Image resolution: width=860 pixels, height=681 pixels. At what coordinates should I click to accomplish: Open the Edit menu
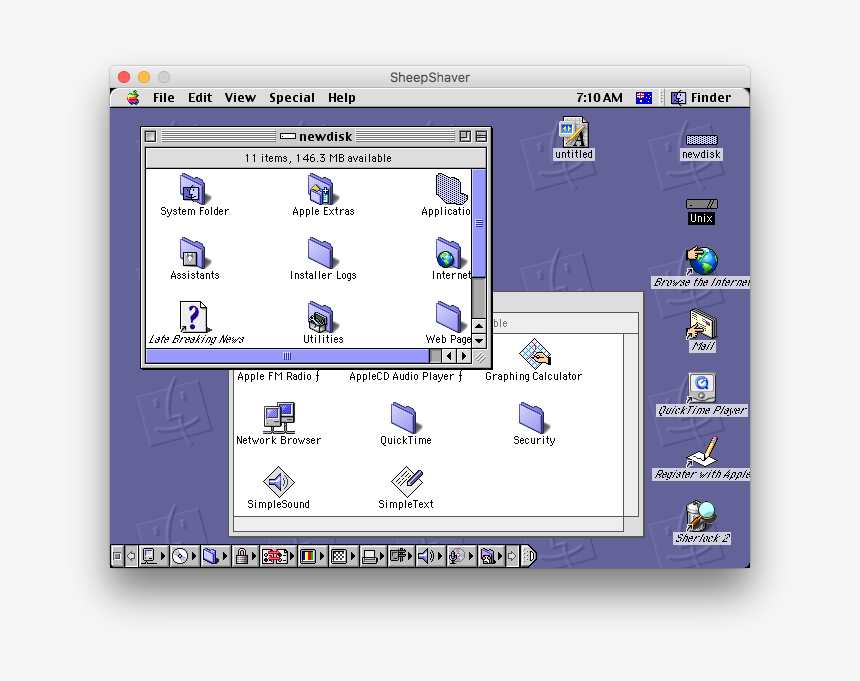pyautogui.click(x=200, y=98)
